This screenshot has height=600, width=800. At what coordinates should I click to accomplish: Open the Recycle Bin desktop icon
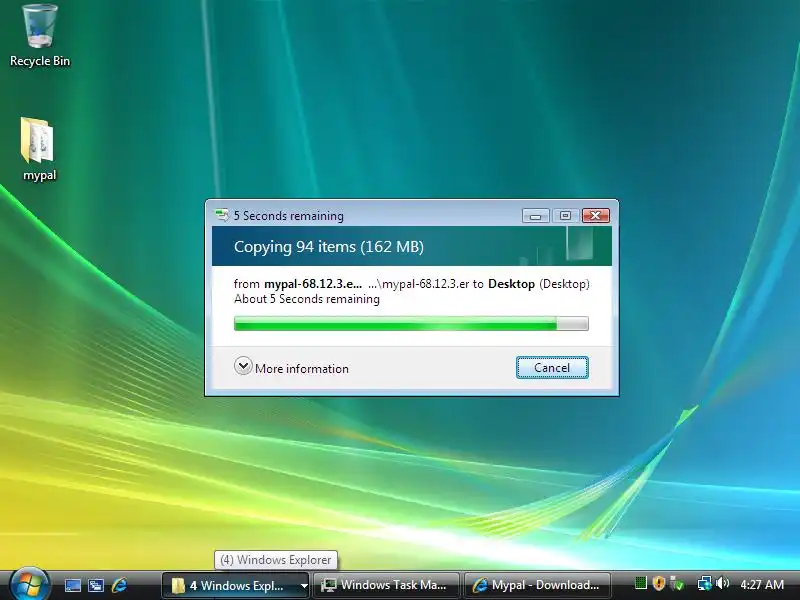(39, 36)
